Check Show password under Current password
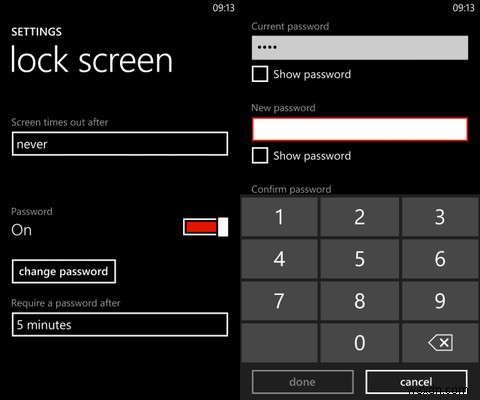Screen dimensions: 480x400 click(260, 74)
